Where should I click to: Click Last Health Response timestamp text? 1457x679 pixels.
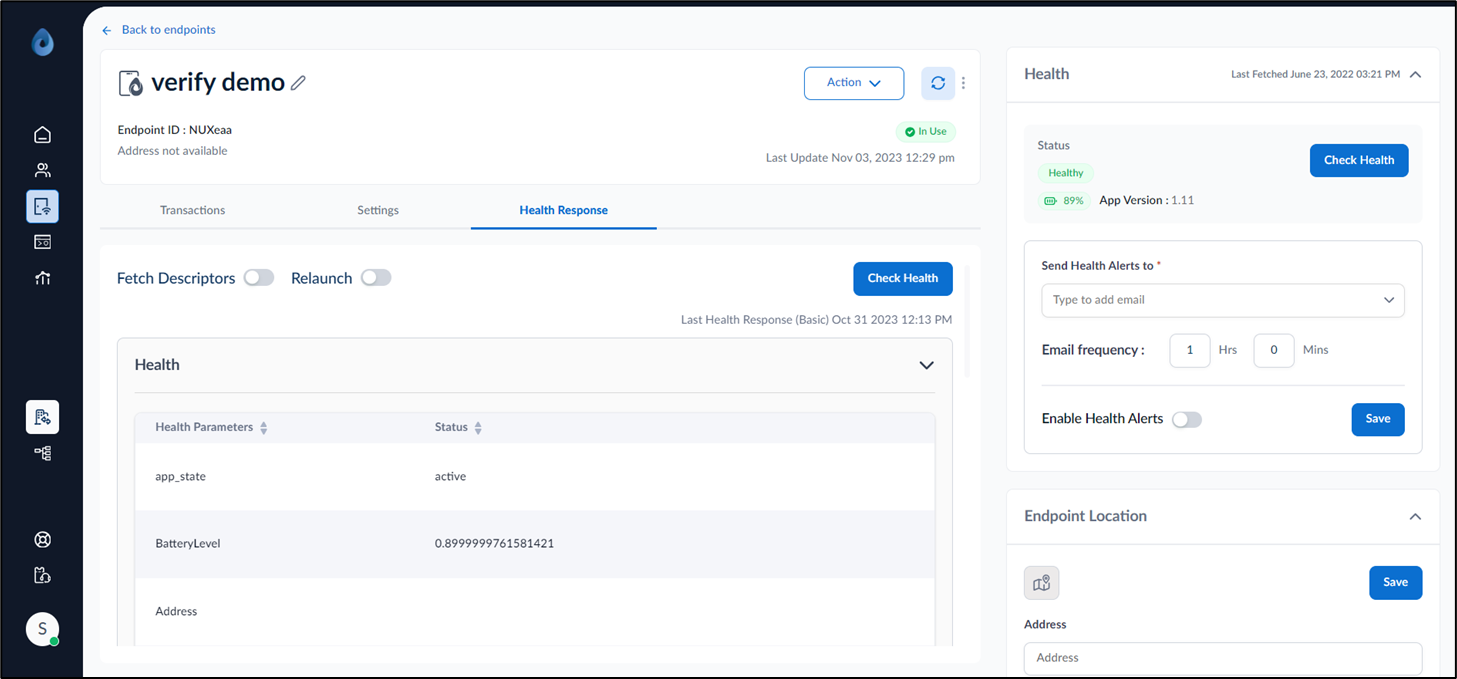click(x=816, y=320)
